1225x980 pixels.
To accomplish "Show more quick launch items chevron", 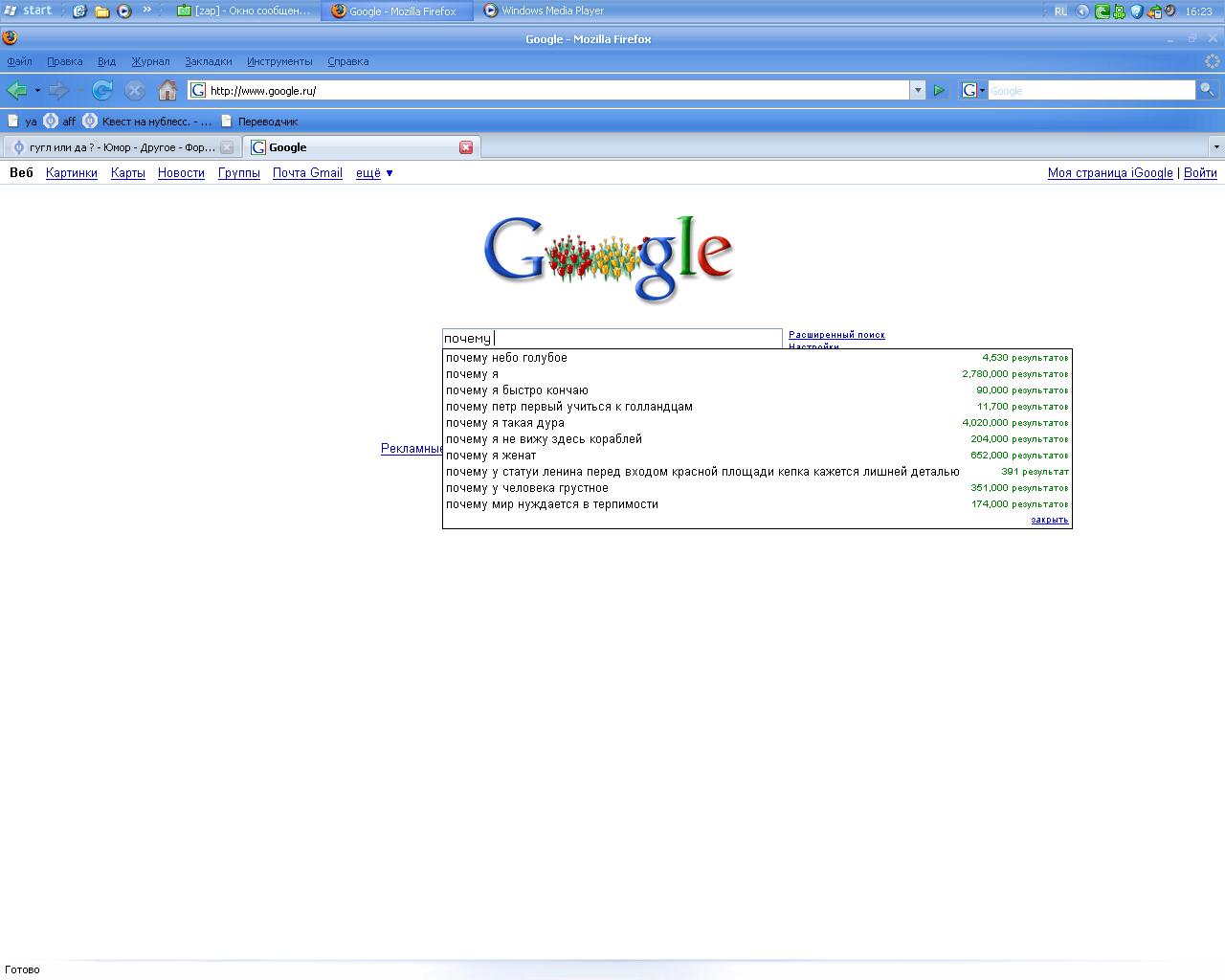I will (x=146, y=10).
